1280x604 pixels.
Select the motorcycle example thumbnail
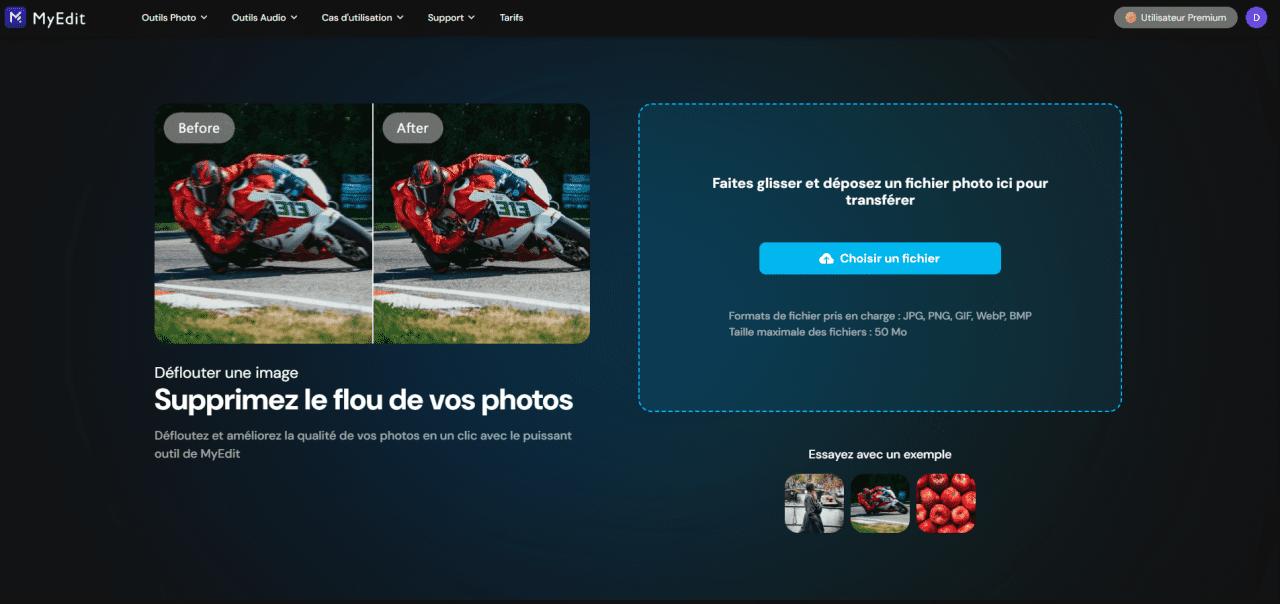tap(879, 503)
